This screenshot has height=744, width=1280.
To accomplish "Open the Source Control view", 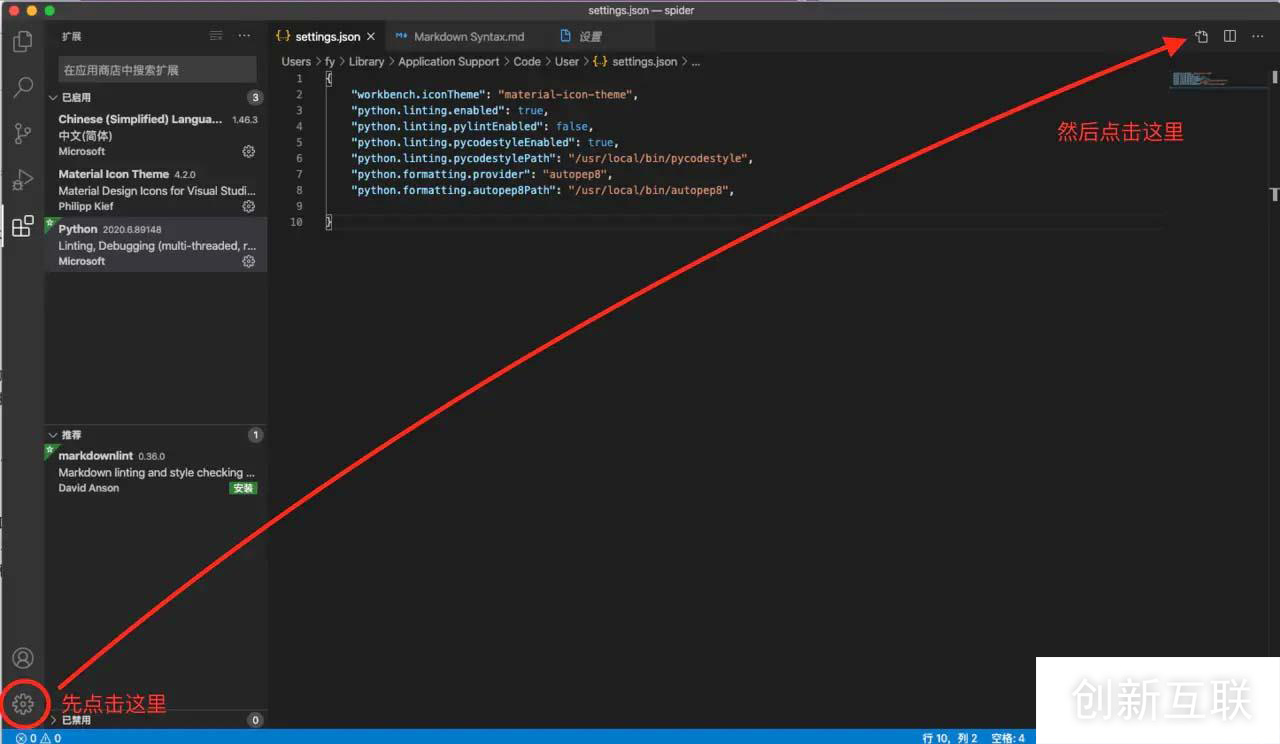I will (x=22, y=134).
